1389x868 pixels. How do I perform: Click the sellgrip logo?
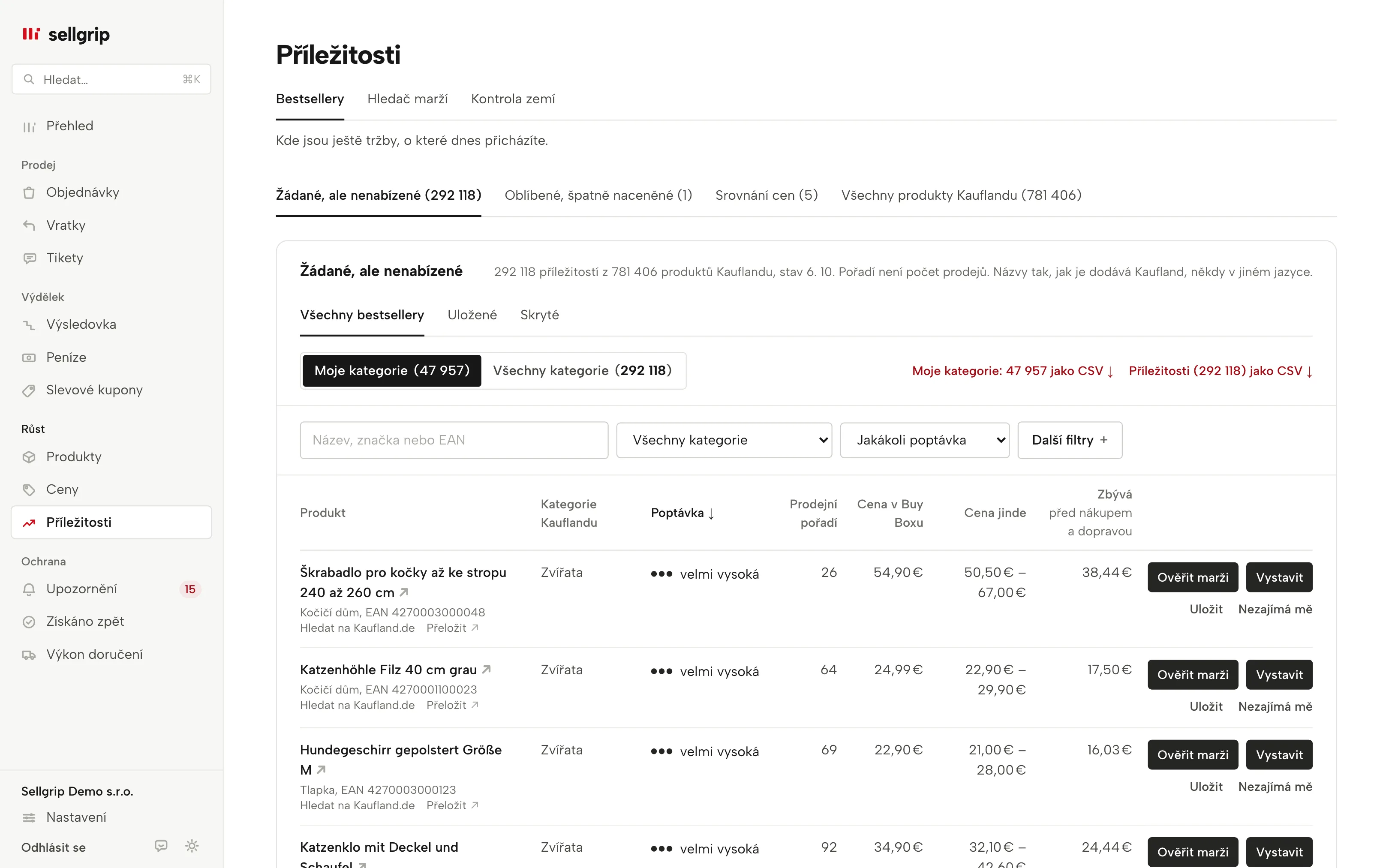click(x=66, y=34)
